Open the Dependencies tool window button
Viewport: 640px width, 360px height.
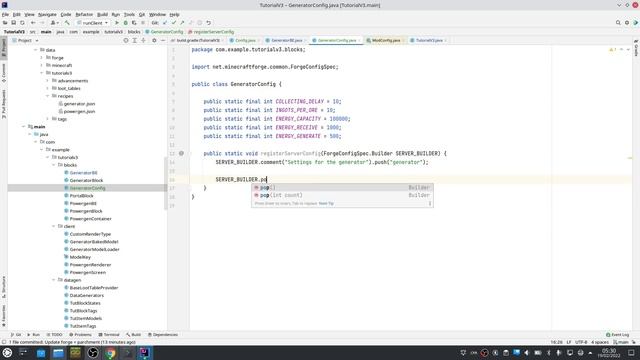point(162,335)
